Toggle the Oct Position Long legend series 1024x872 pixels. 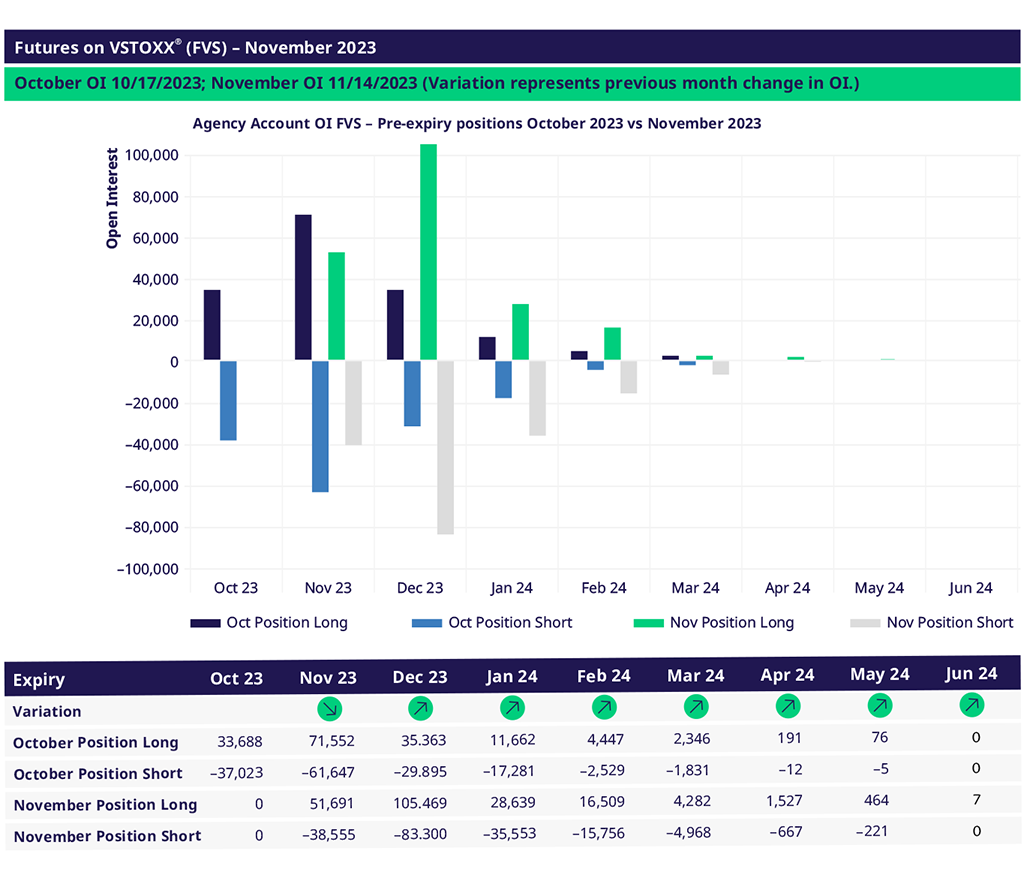[x=269, y=622]
